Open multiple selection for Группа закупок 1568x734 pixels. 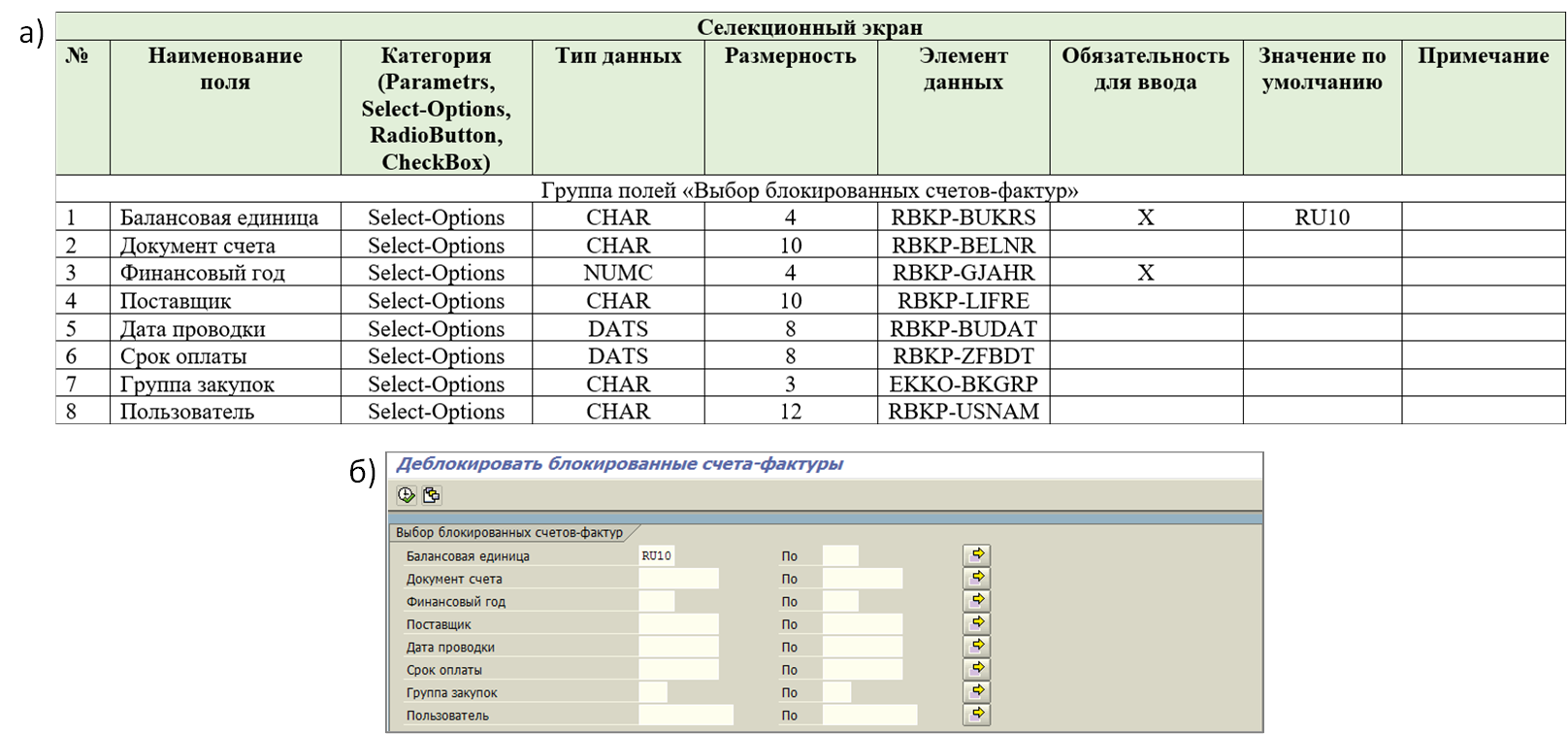point(977,692)
